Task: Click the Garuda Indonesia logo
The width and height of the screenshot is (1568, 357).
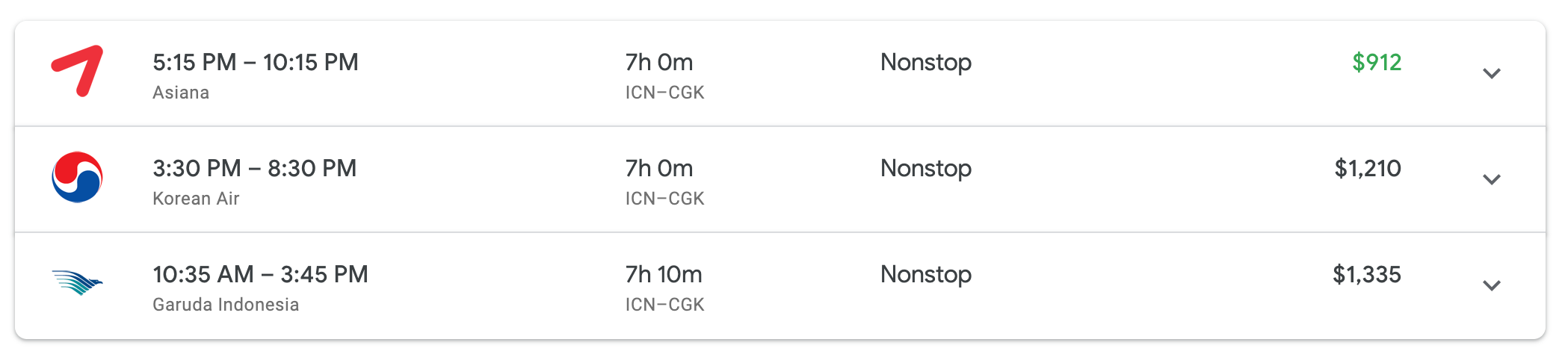Action: [x=77, y=283]
